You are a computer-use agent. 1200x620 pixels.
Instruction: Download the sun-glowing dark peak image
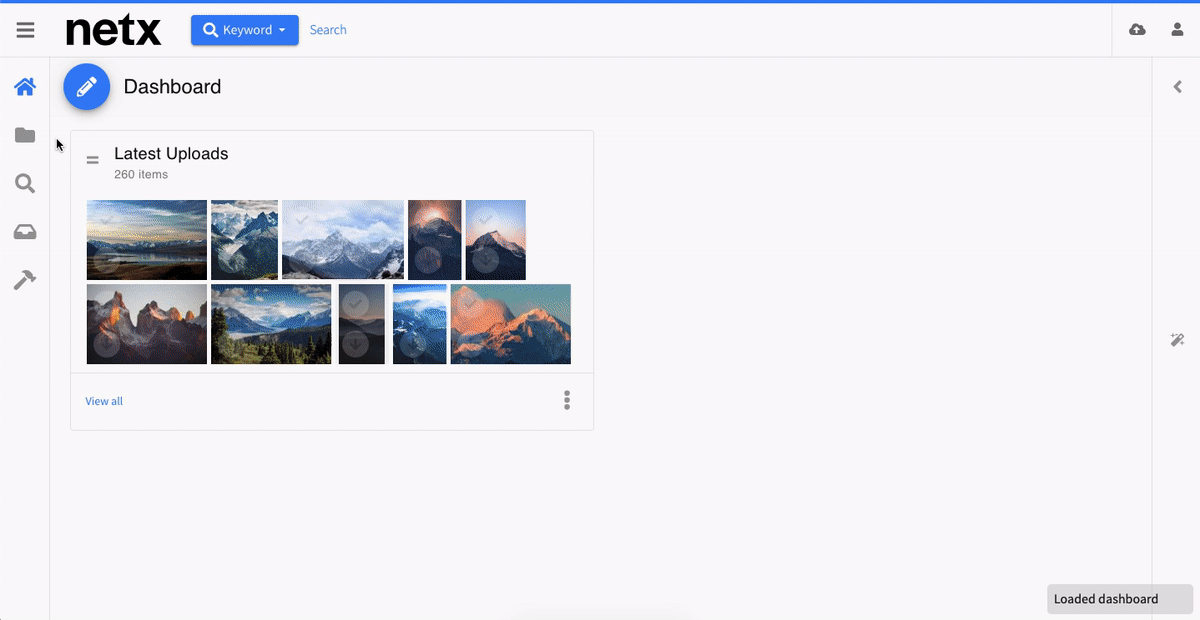pos(427,261)
